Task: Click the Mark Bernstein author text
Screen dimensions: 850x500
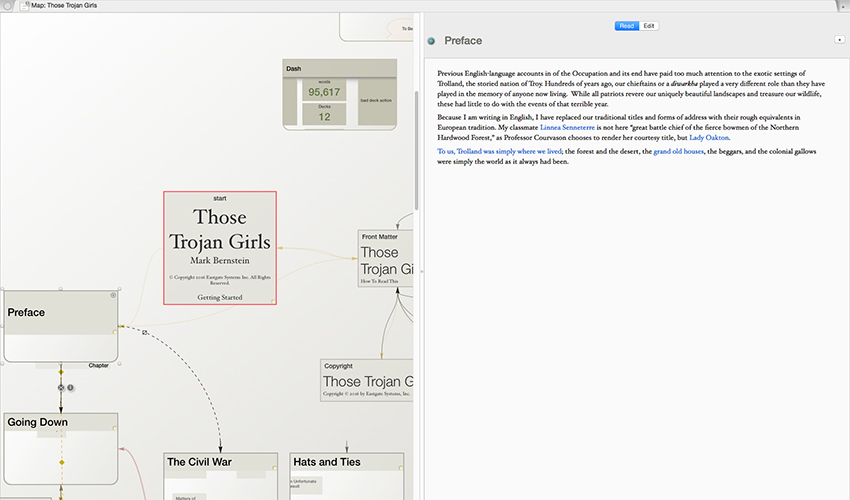Action: coord(220,260)
